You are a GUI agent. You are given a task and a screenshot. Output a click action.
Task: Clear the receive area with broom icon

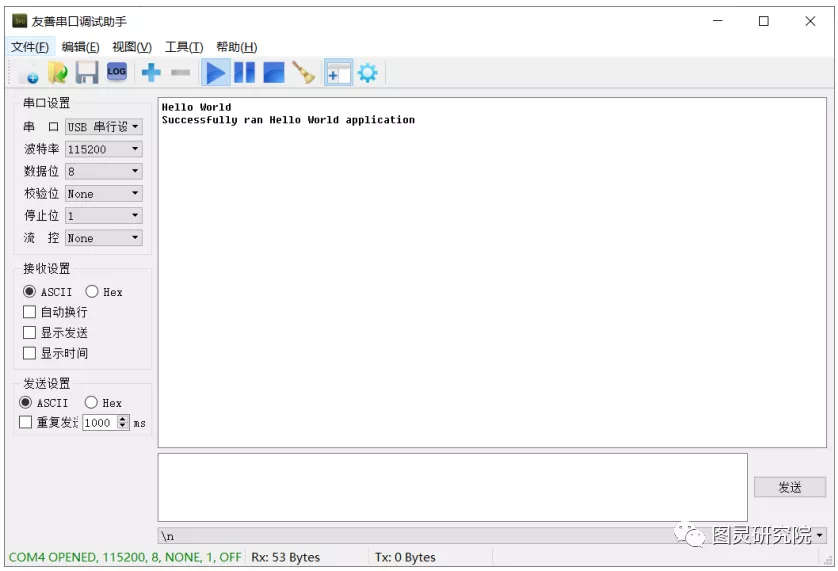click(x=304, y=73)
